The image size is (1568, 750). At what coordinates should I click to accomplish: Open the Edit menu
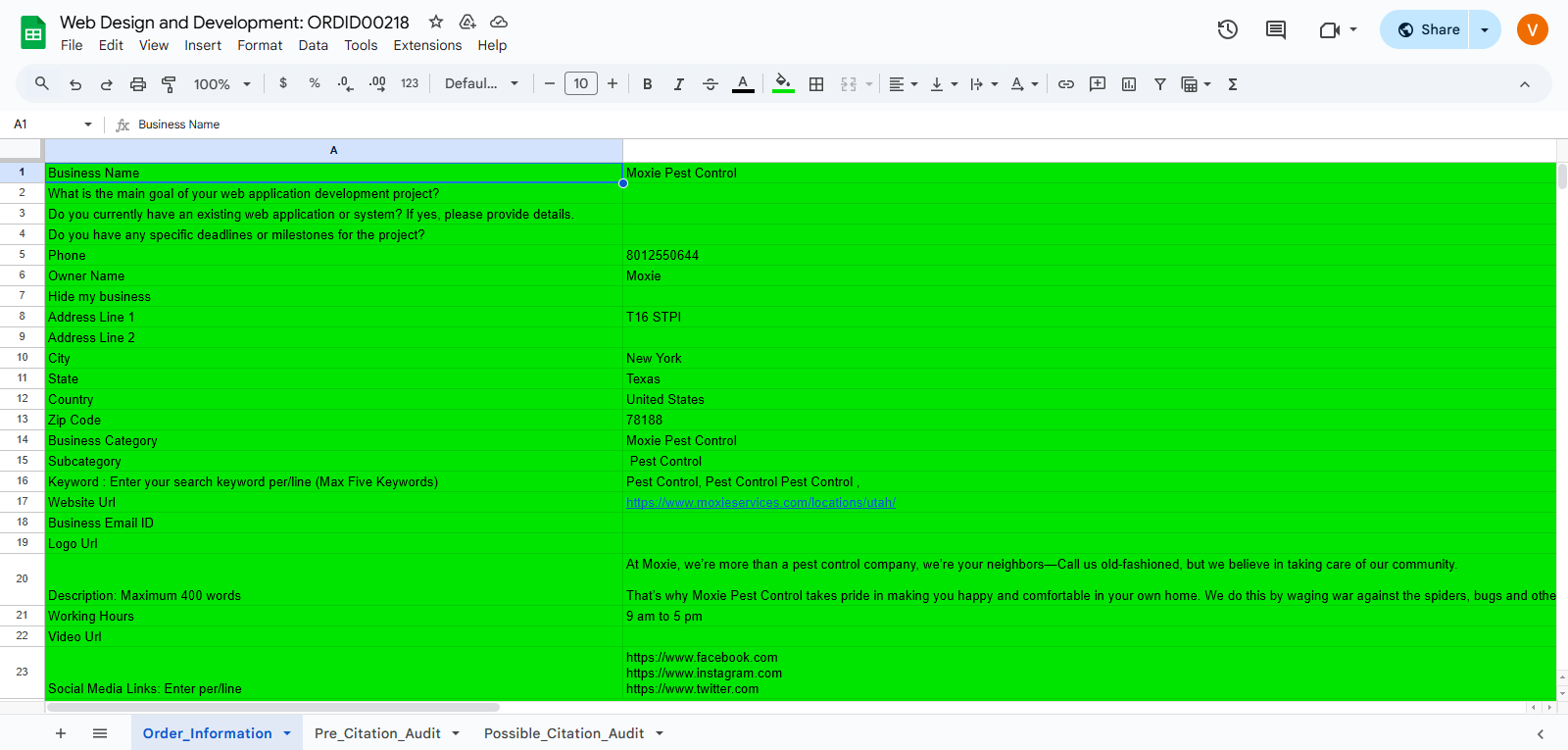pyautogui.click(x=111, y=45)
